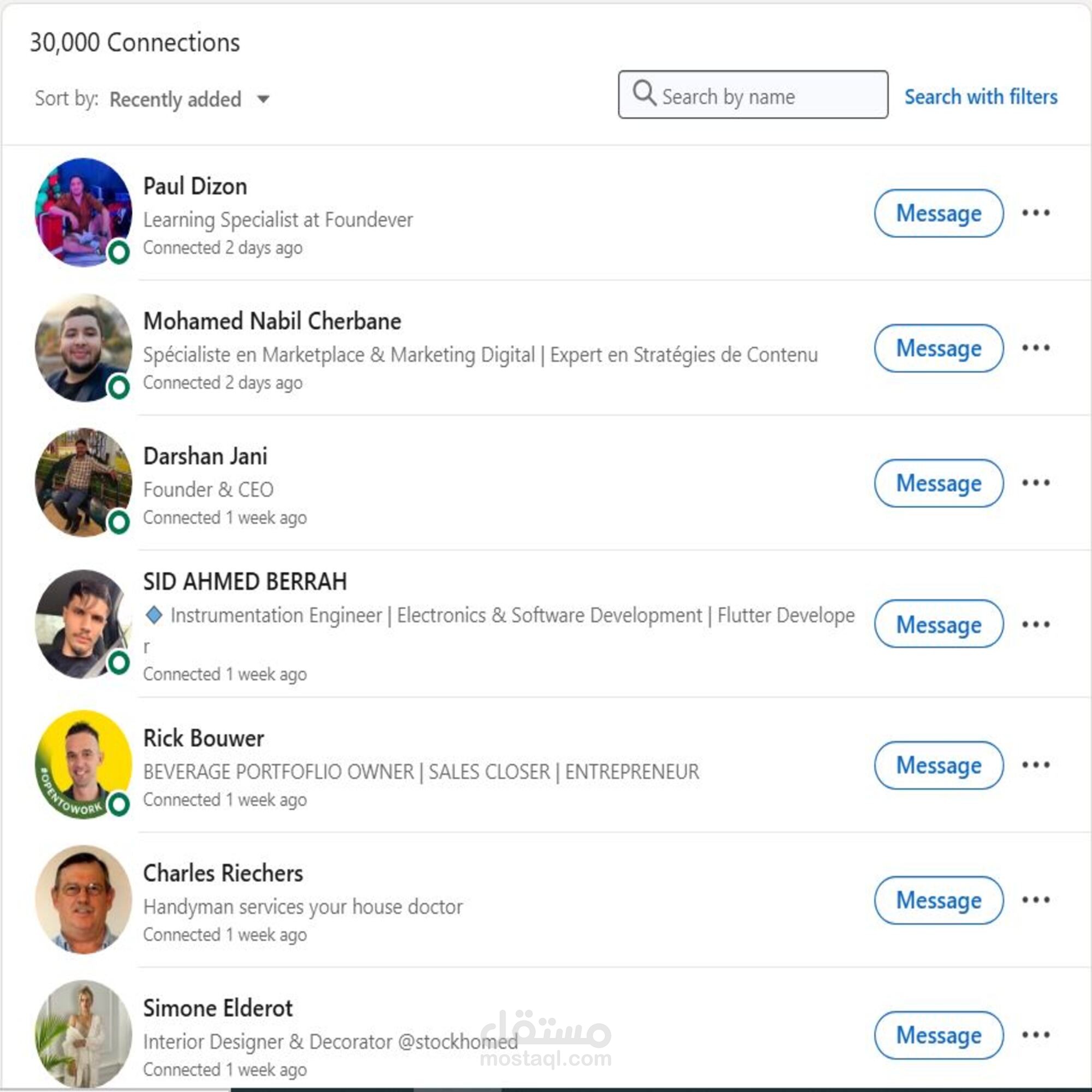Screen dimensions: 1092x1092
Task: Click Message for Charles Riechers
Action: 938,901
